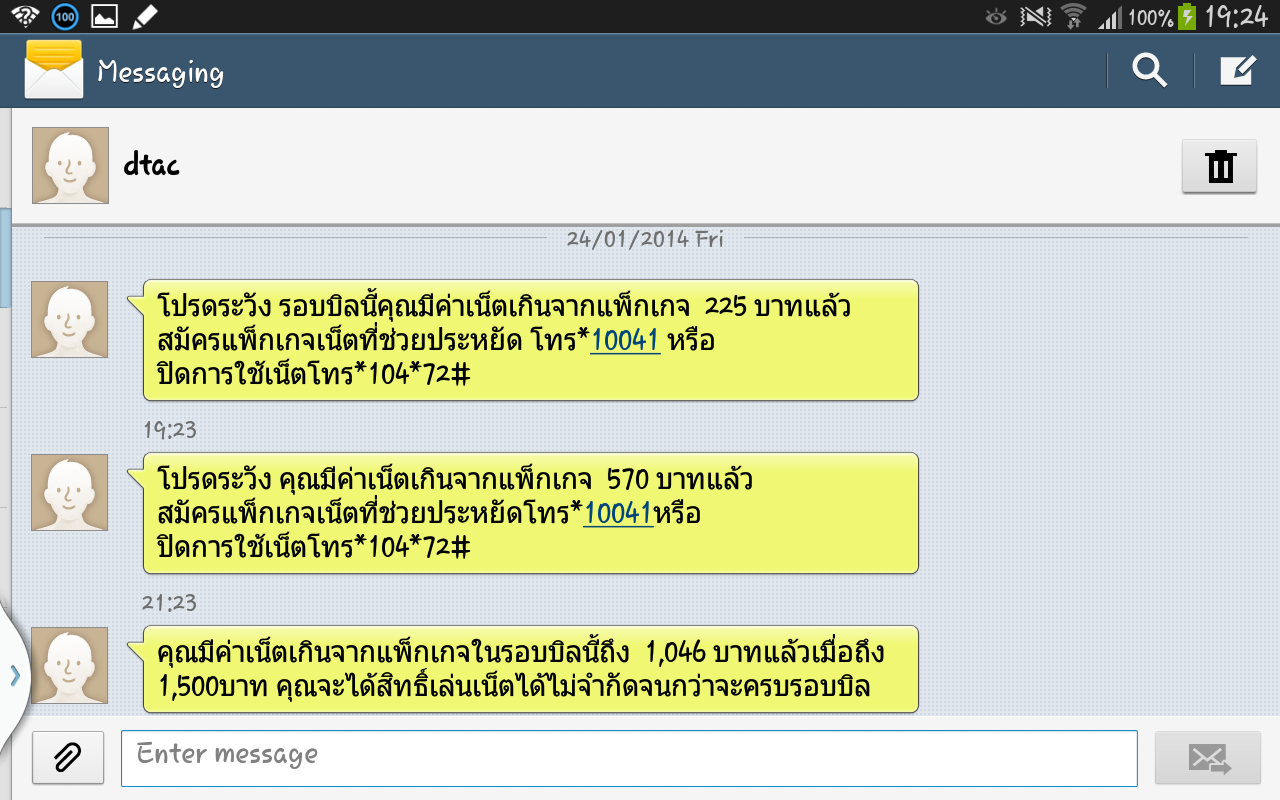
Task: Send message with the envelope send button
Action: [1208, 758]
